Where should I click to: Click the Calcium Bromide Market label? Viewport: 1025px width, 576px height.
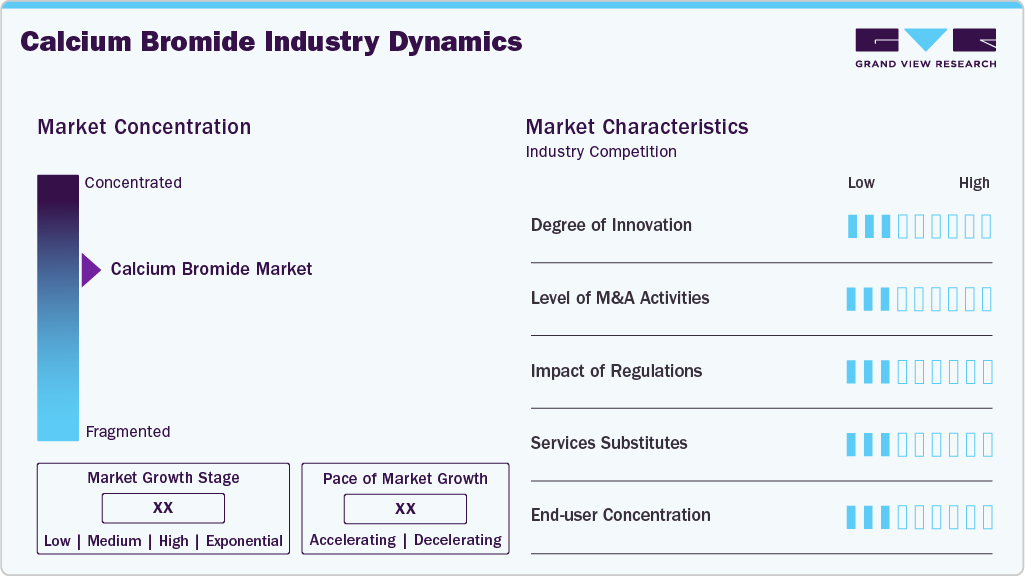coord(211,269)
